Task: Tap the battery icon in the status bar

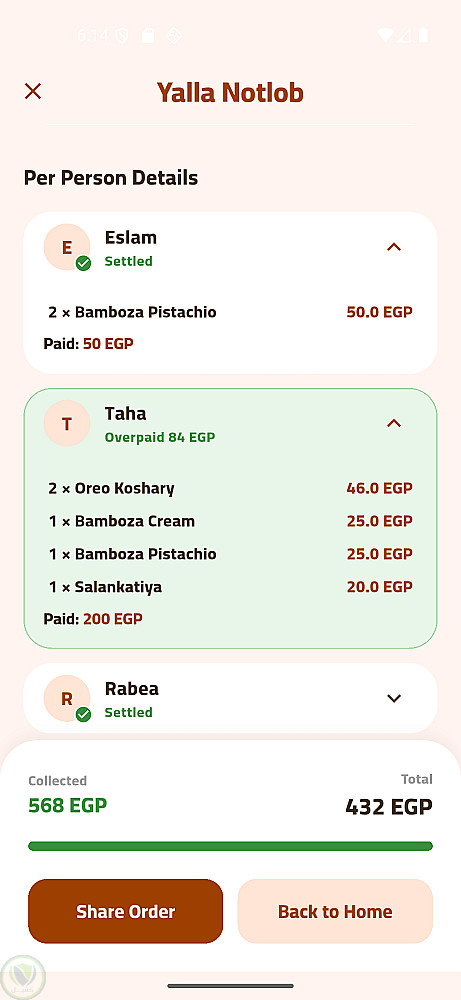Action: (423, 35)
